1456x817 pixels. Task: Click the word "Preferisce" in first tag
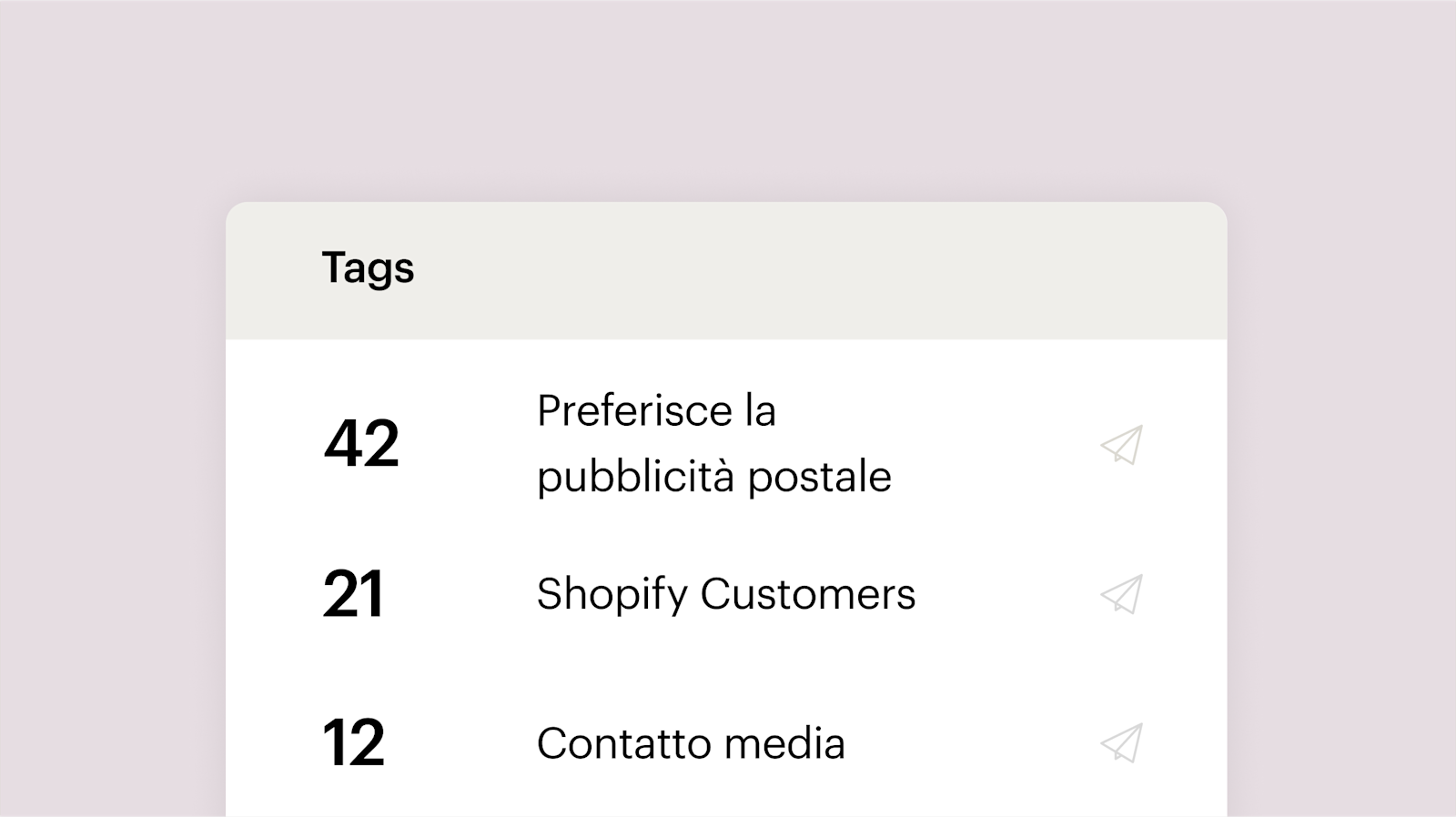[x=634, y=411]
